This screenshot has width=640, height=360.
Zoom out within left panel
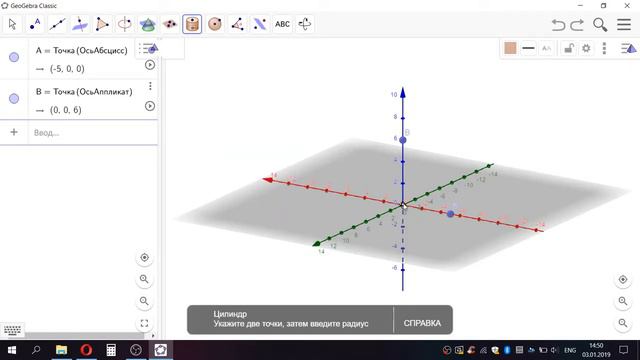[144, 301]
